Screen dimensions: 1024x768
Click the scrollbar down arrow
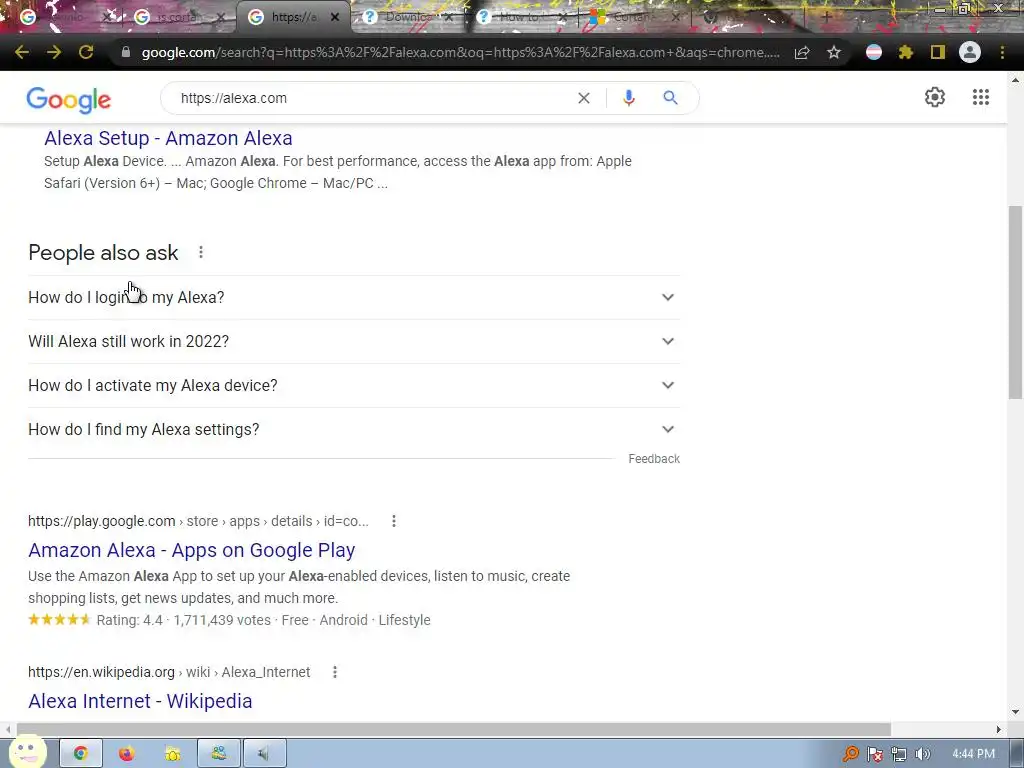coord(1015,712)
